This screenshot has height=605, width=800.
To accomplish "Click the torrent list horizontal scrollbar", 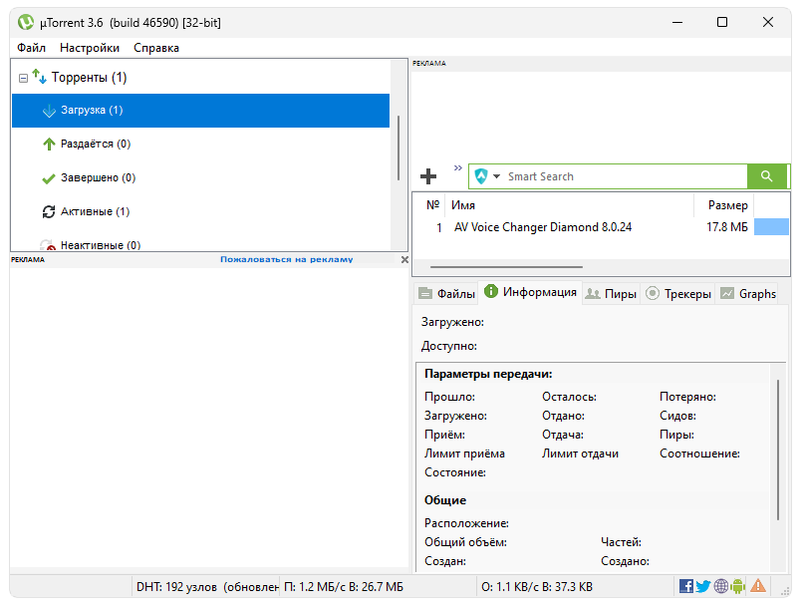I will coord(506,267).
